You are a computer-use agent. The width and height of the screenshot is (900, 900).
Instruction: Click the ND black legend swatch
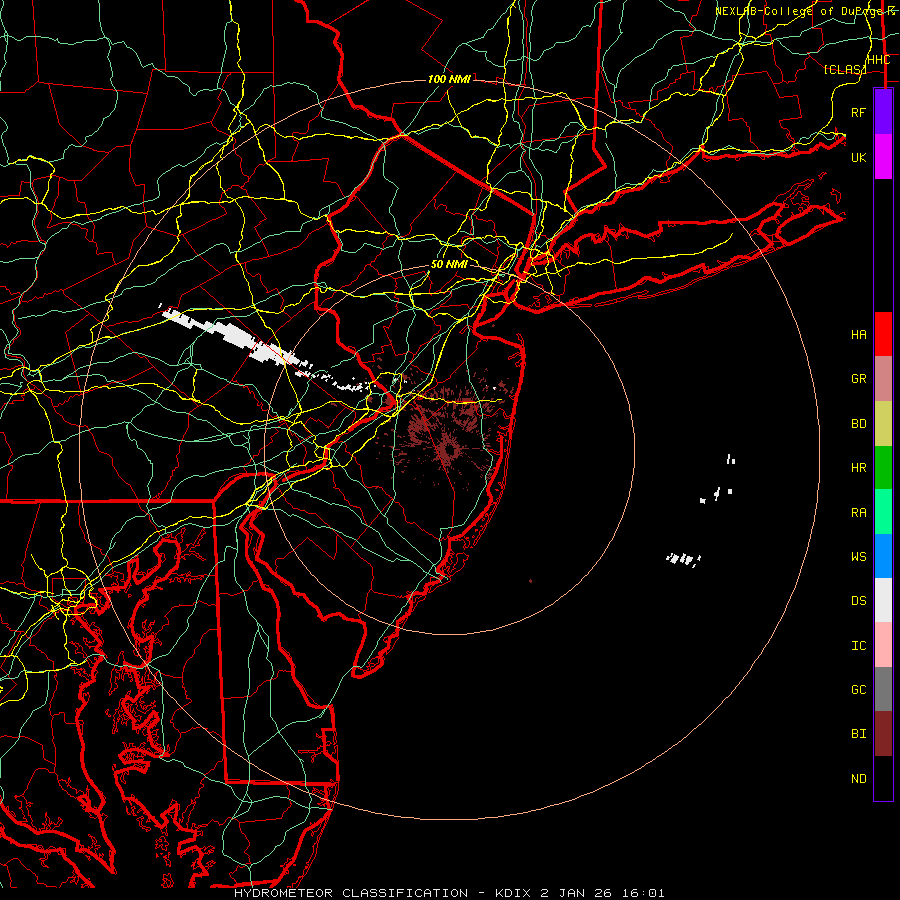pyautogui.click(x=883, y=778)
